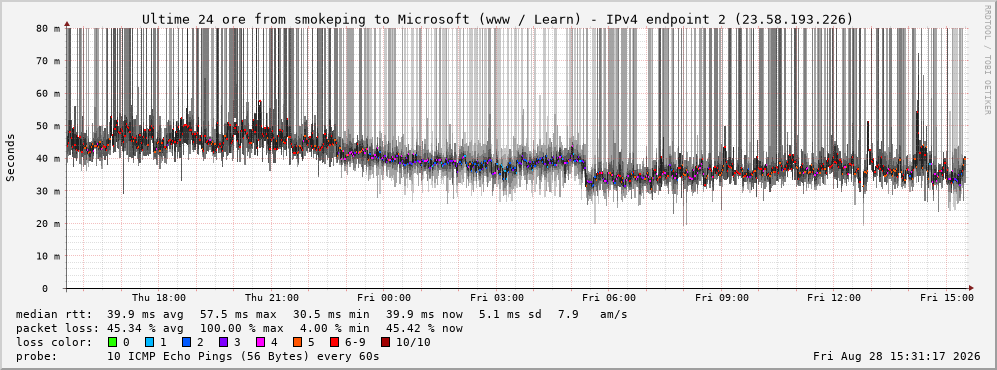Click the light blue loss color 1 swatch
Screen dimensions: 997x370
(x=150, y=342)
